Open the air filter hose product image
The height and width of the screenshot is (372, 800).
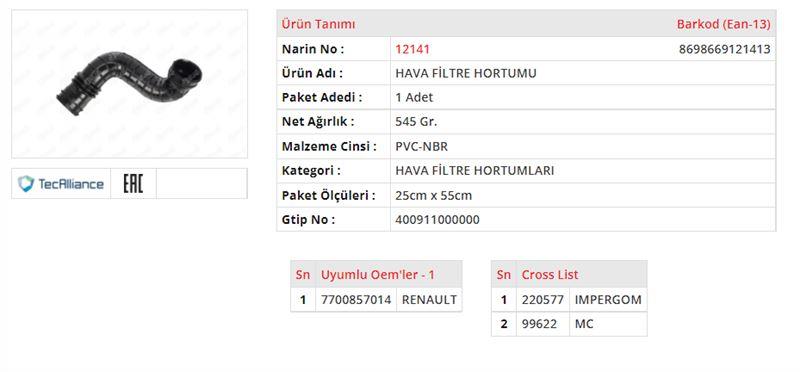130,84
